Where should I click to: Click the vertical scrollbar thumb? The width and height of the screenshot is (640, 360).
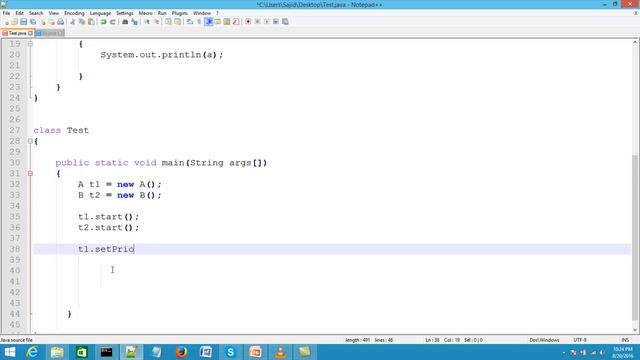pos(635,238)
